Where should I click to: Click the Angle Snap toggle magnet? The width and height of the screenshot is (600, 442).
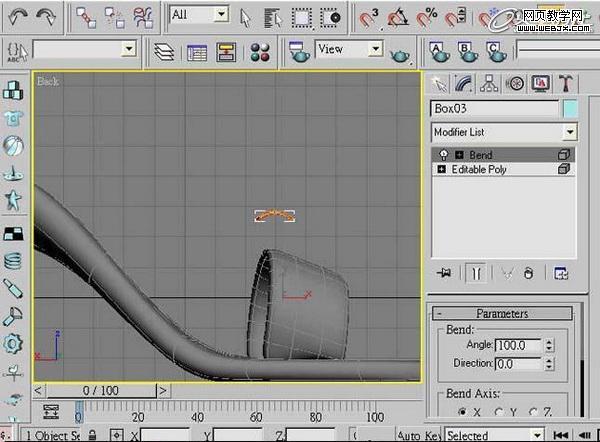coord(398,18)
